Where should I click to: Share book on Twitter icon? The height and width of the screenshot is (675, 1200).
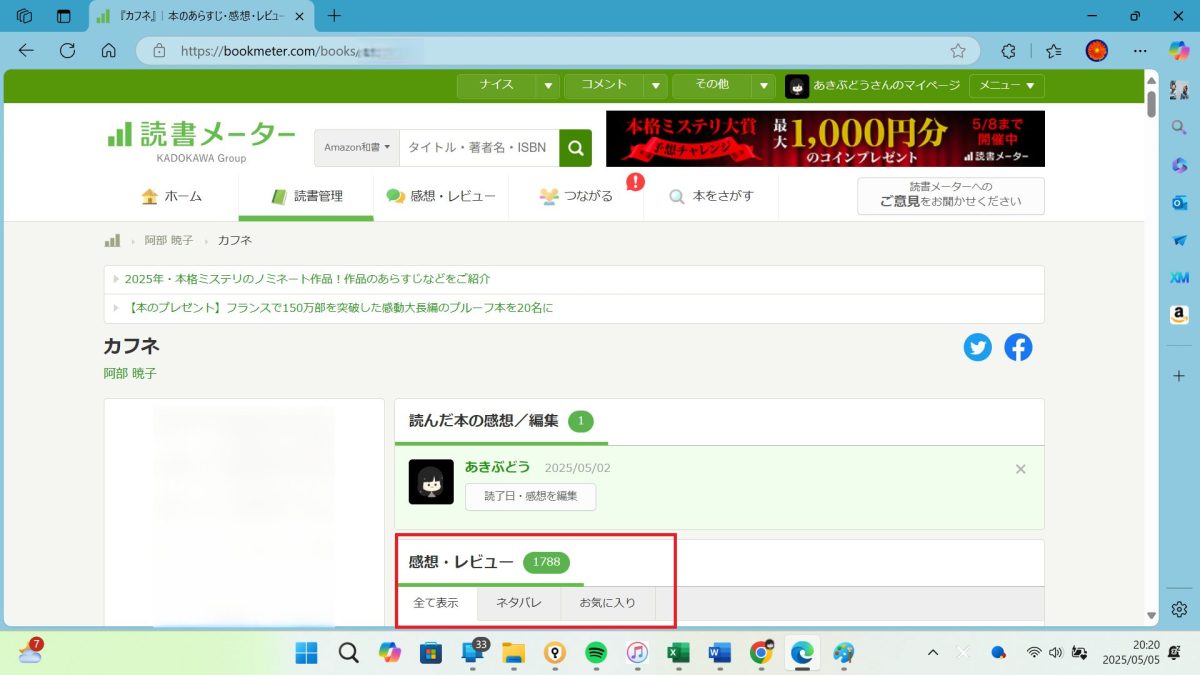pos(977,347)
